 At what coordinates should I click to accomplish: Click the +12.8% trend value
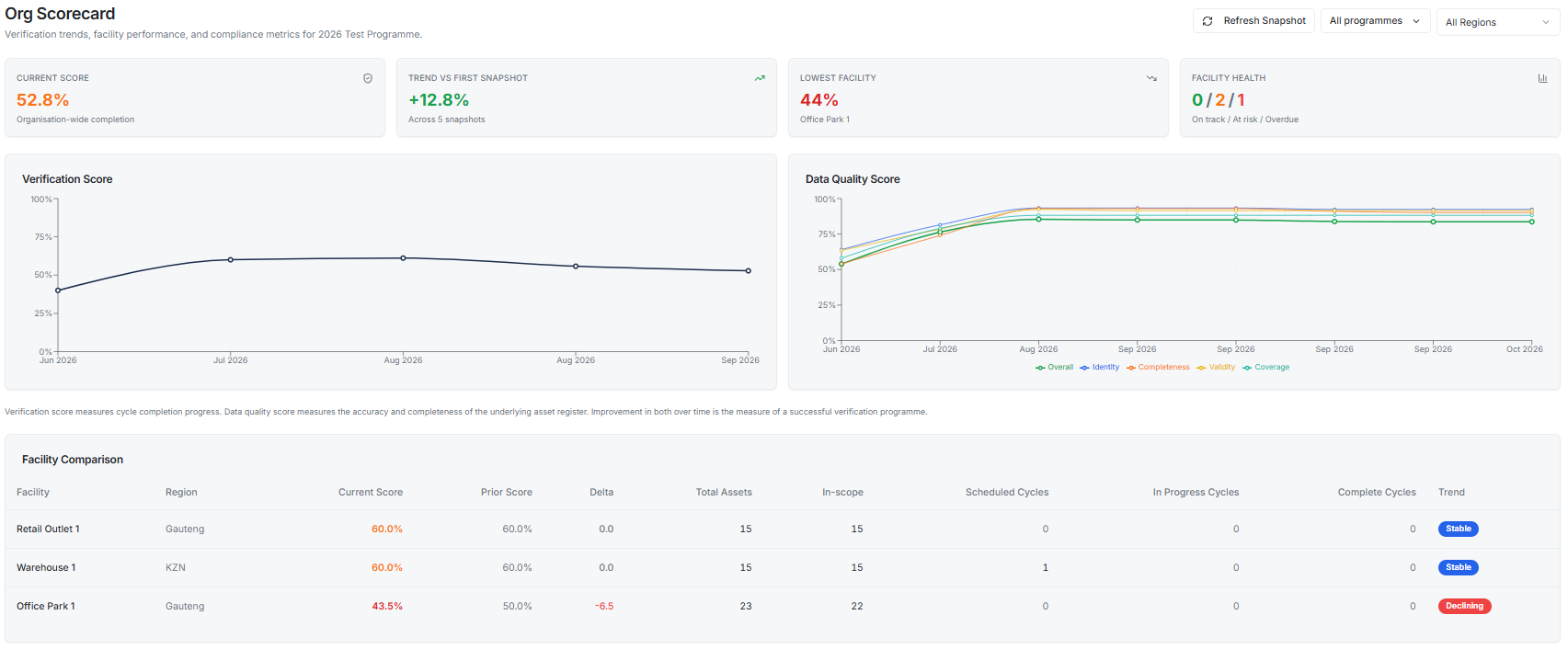click(x=439, y=100)
